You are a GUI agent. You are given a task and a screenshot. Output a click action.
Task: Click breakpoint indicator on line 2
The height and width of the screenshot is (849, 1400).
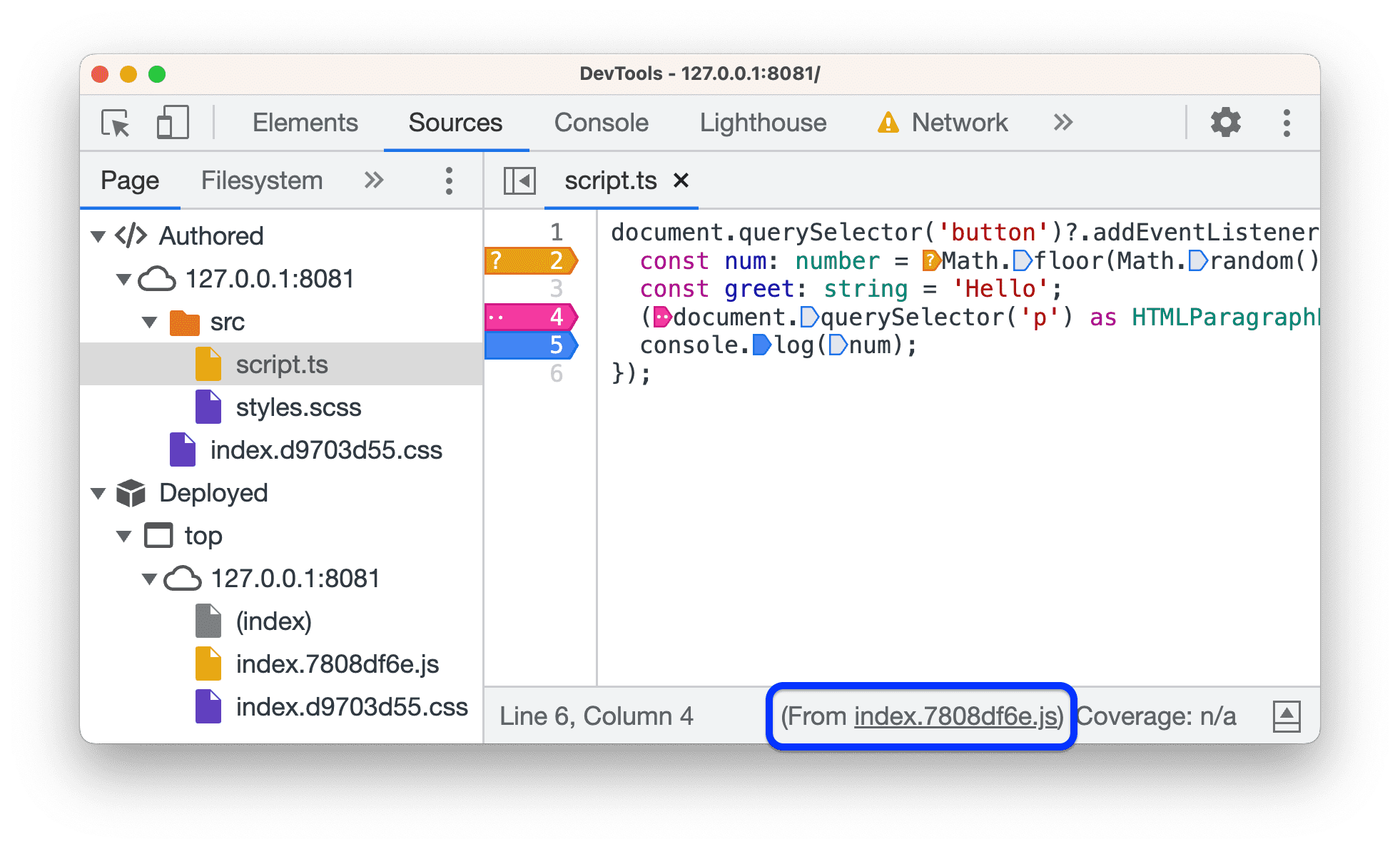(531, 261)
